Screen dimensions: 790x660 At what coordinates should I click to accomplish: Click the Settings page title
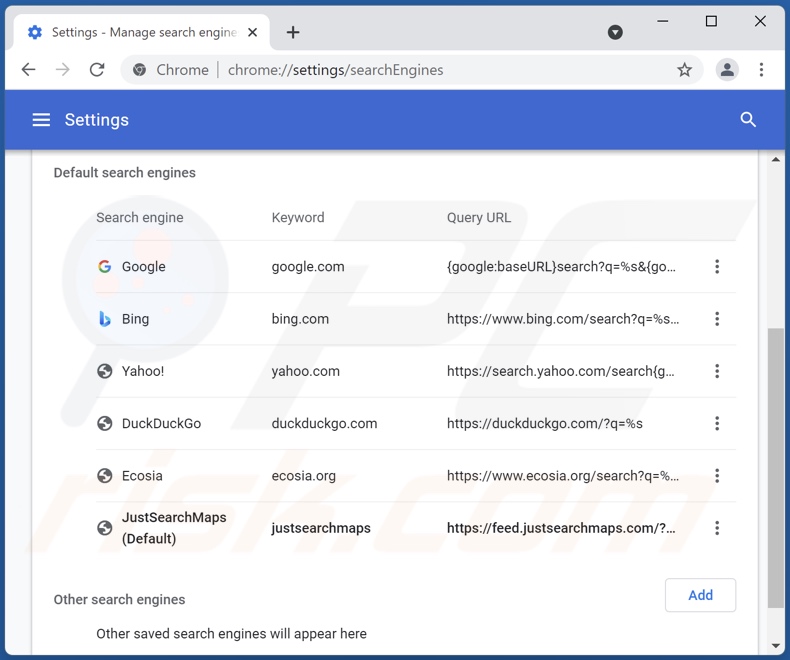[x=97, y=120]
